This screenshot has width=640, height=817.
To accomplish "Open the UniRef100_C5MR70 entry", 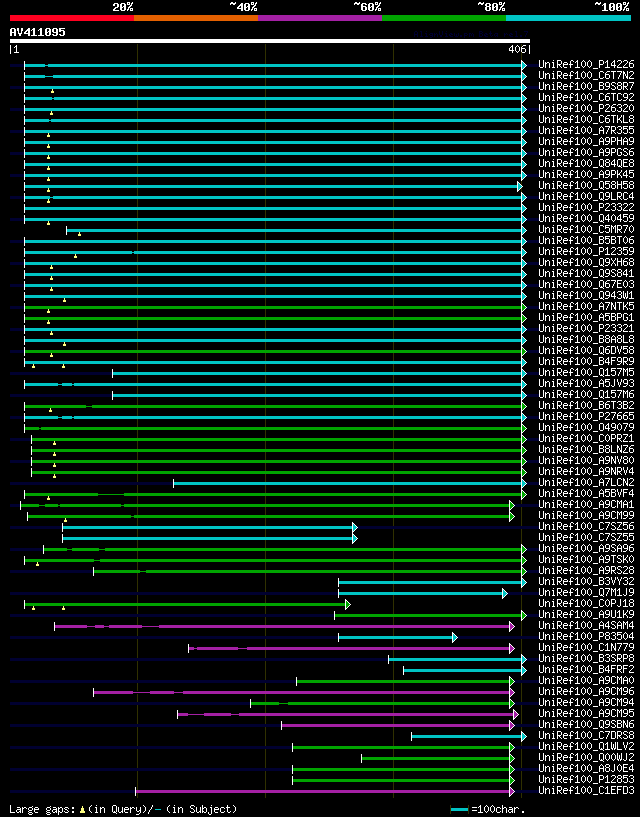I will 586,229.
